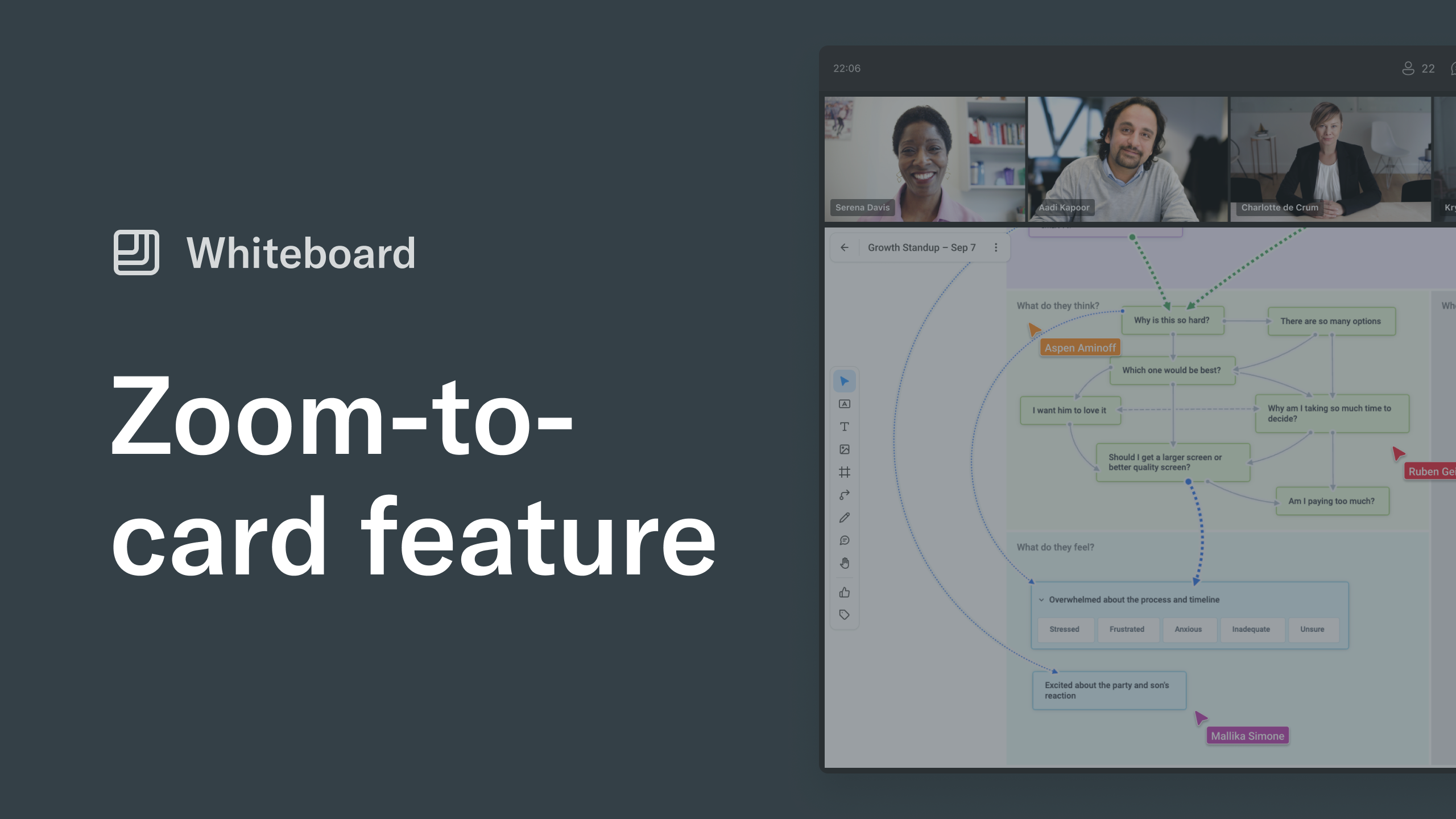Screen dimensions: 1456x819
Task: Open the Growth Standup options menu
Action: (x=996, y=247)
